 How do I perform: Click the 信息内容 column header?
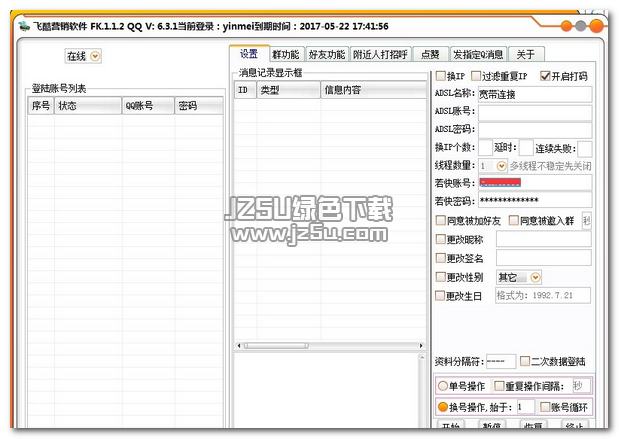point(374,90)
